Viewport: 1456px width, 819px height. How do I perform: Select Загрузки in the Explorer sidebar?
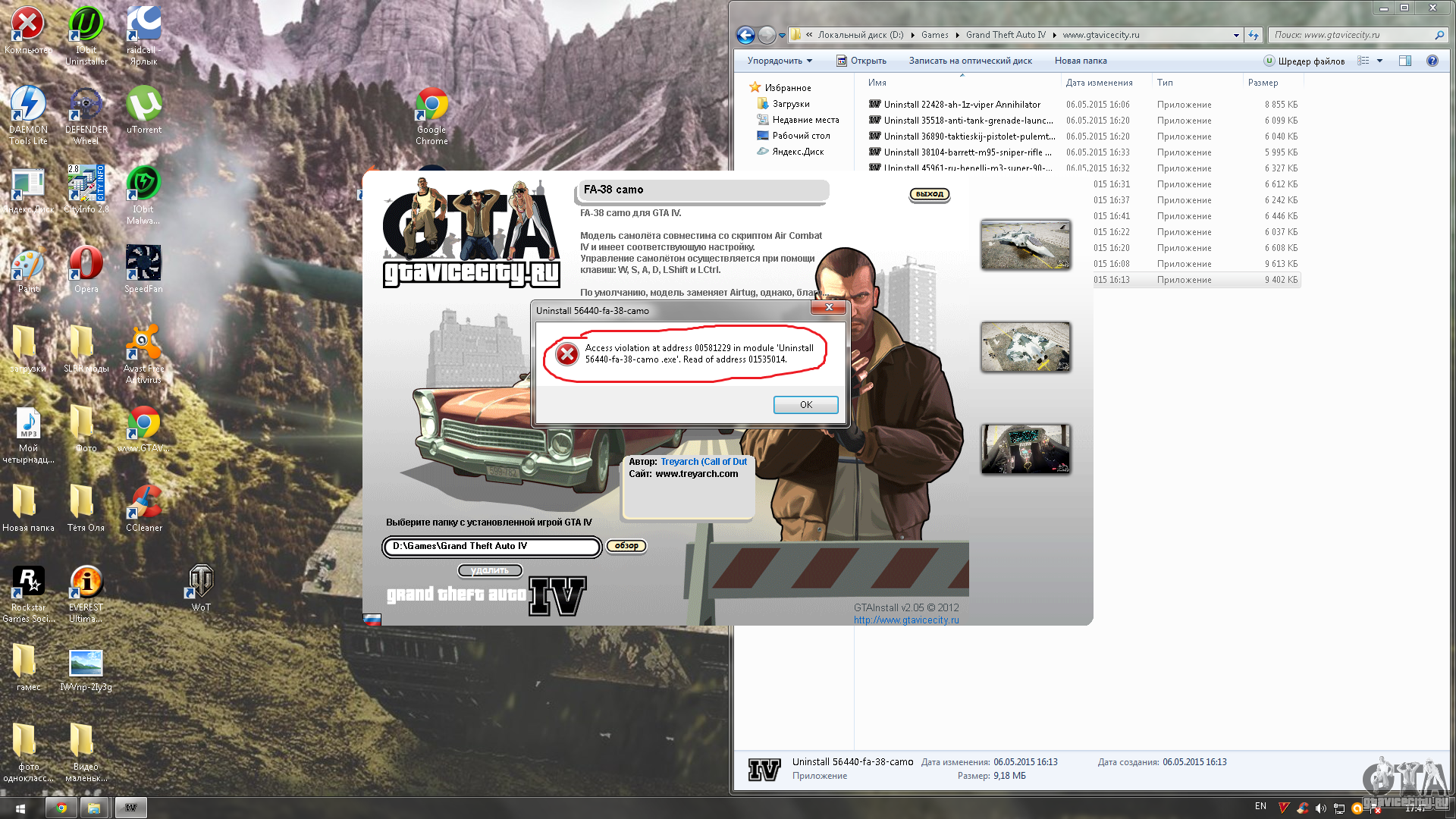tap(783, 104)
